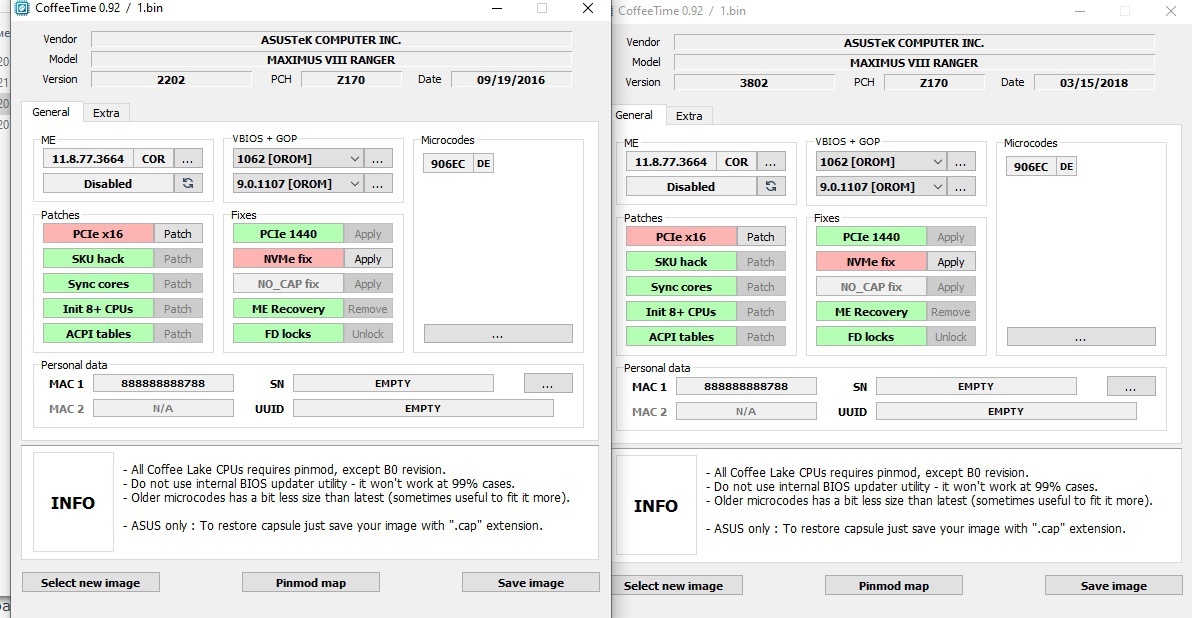Click green SKU hack label in left window
Screen dimensions: 1192x618
pyautogui.click(x=98, y=258)
